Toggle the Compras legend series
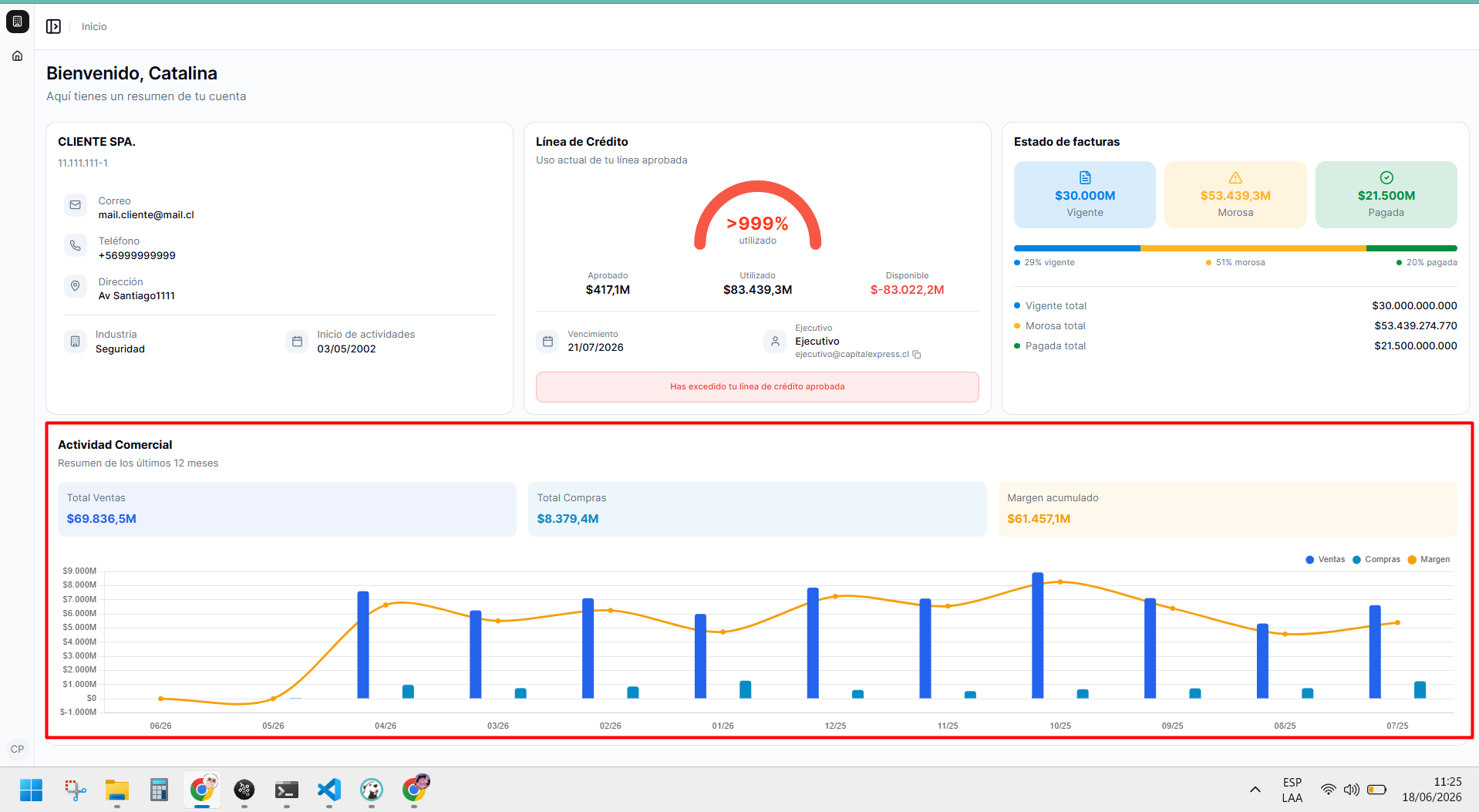 pyautogui.click(x=1376, y=560)
